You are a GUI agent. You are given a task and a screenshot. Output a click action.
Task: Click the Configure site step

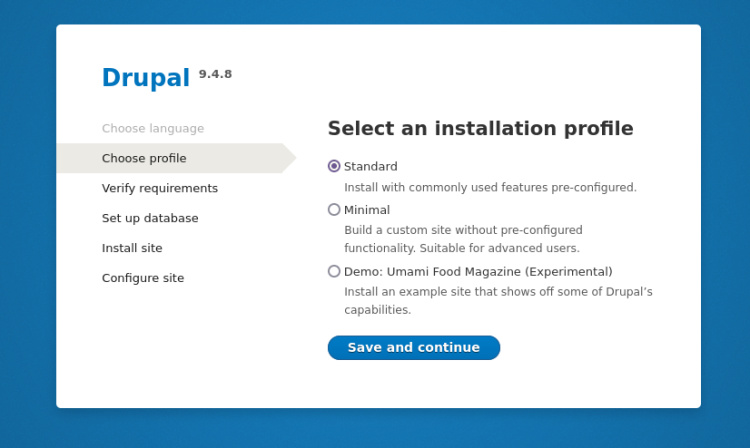point(143,278)
